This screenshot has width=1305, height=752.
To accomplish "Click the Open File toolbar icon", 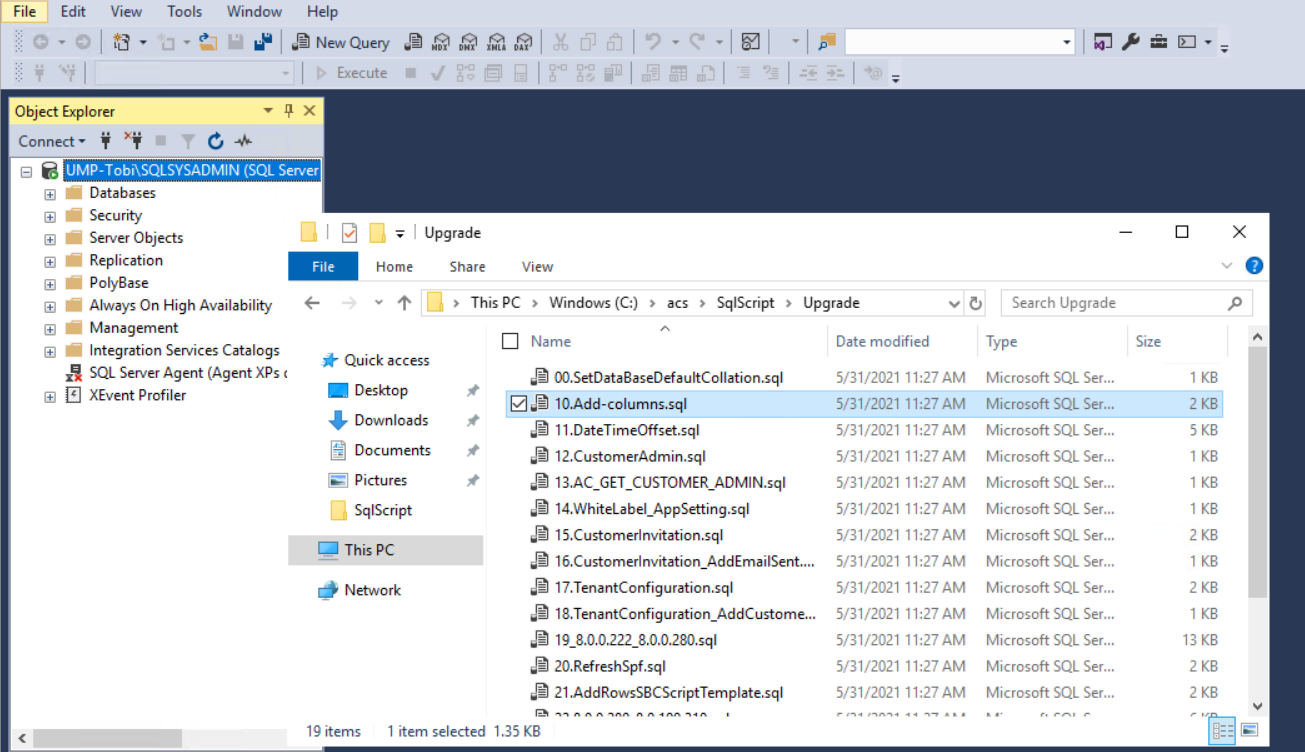I will point(208,42).
